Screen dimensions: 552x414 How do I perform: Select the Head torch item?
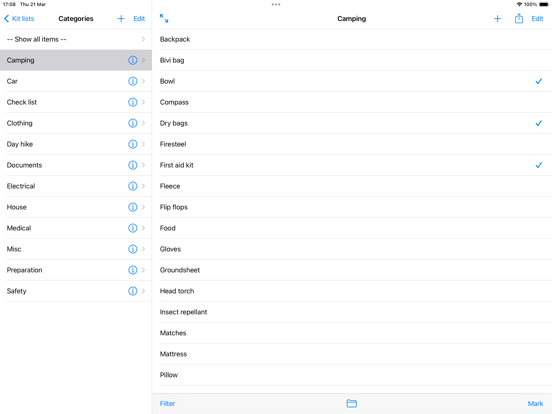point(352,291)
